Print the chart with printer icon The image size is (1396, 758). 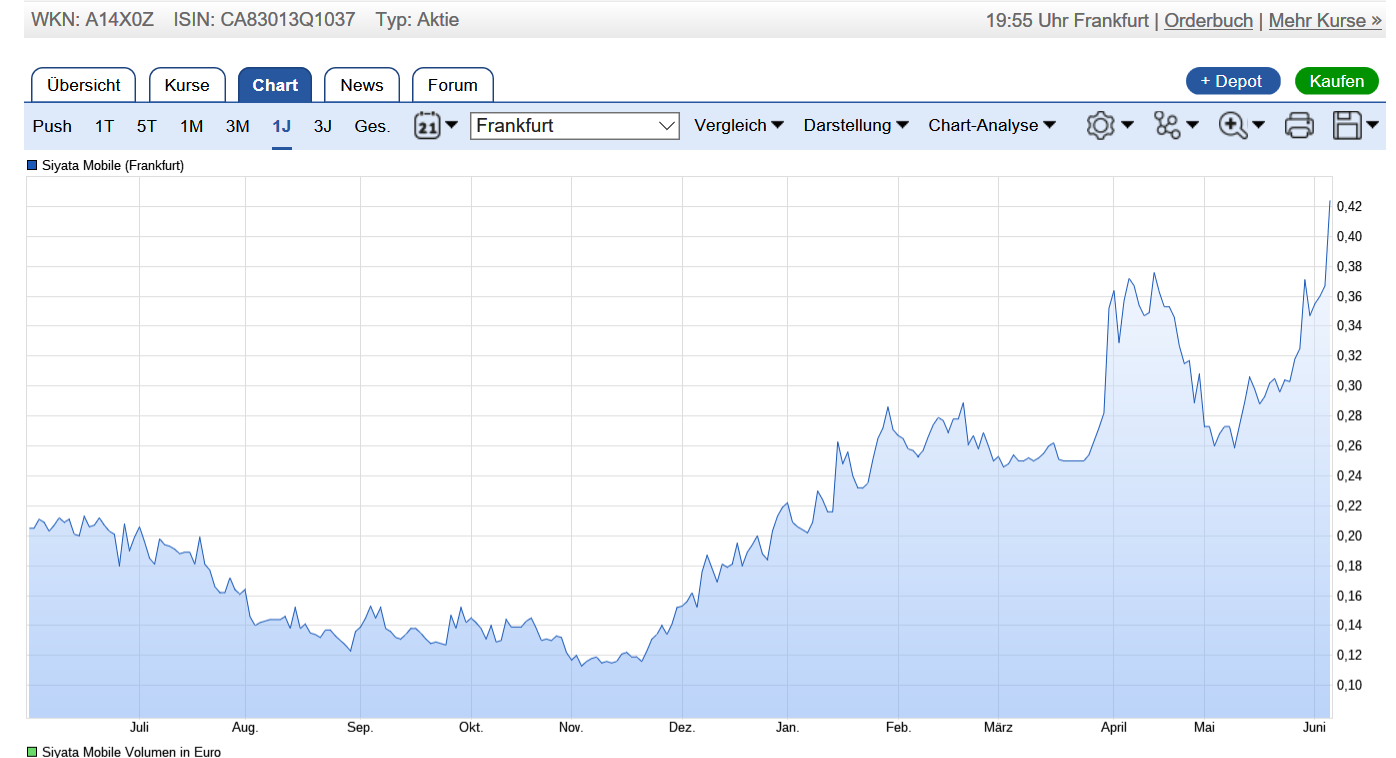point(1298,126)
